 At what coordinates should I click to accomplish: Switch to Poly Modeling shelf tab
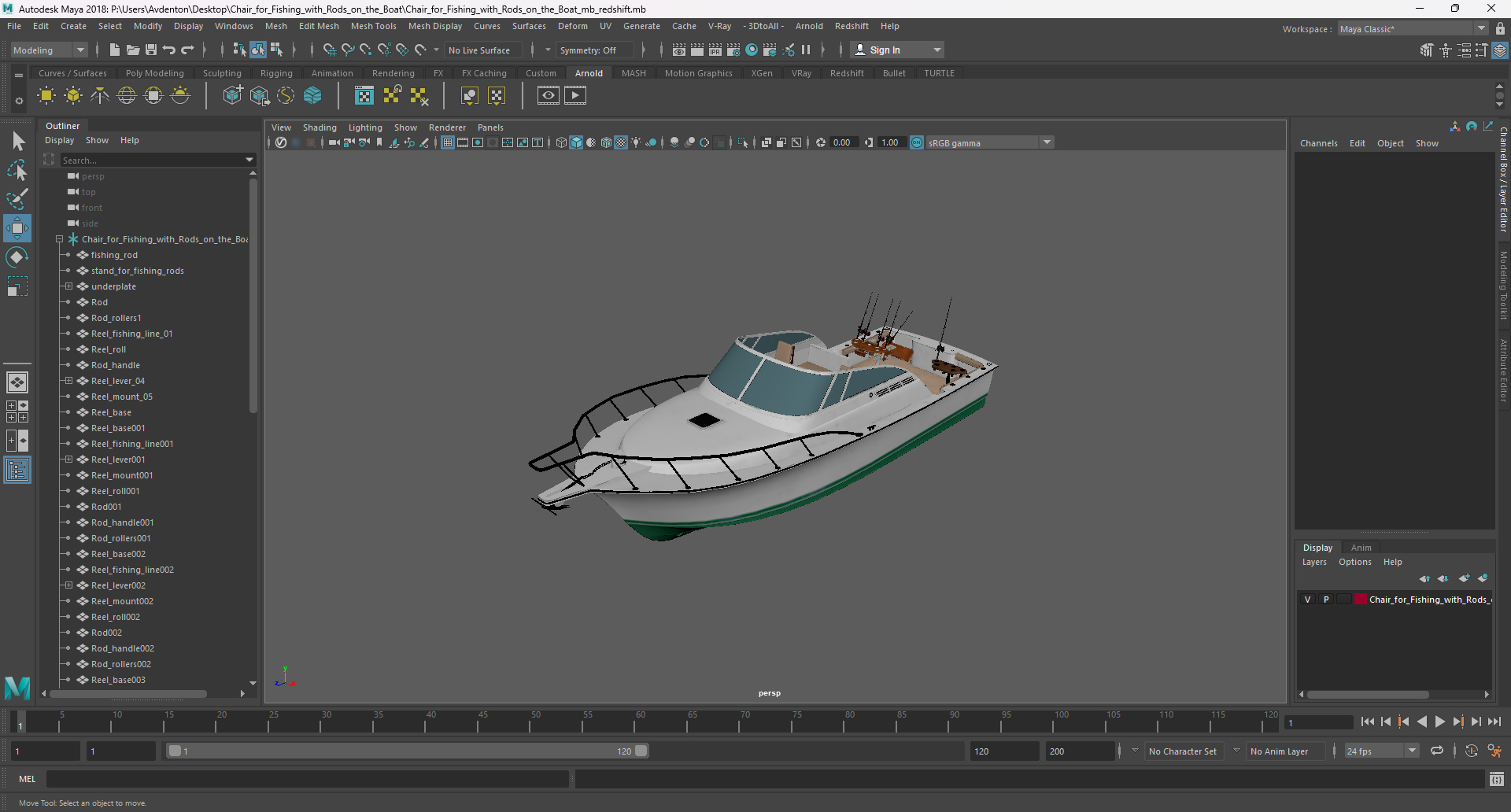tap(155, 73)
